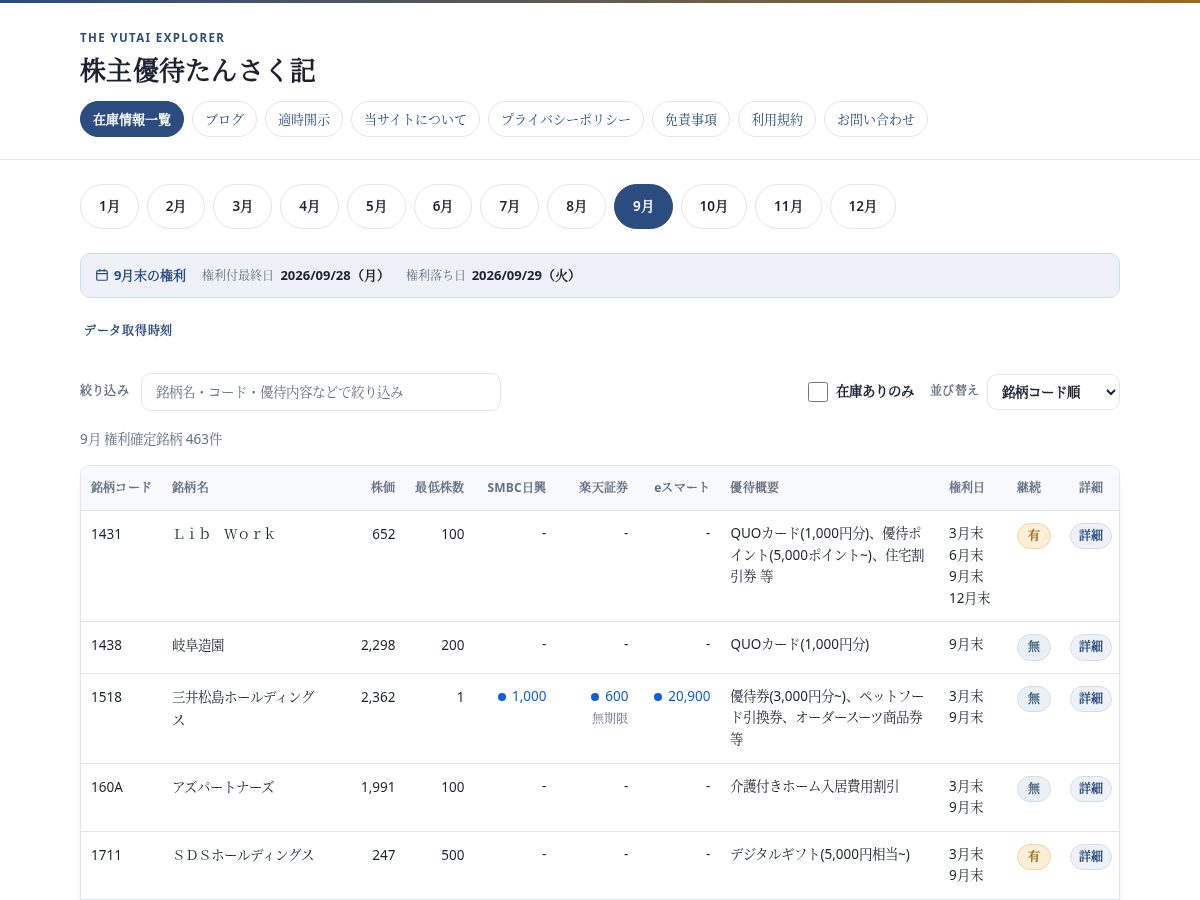This screenshot has height=900, width=1200.
Task: Click the 9月 権利確定銘柄 463件 count
Action: [151, 439]
